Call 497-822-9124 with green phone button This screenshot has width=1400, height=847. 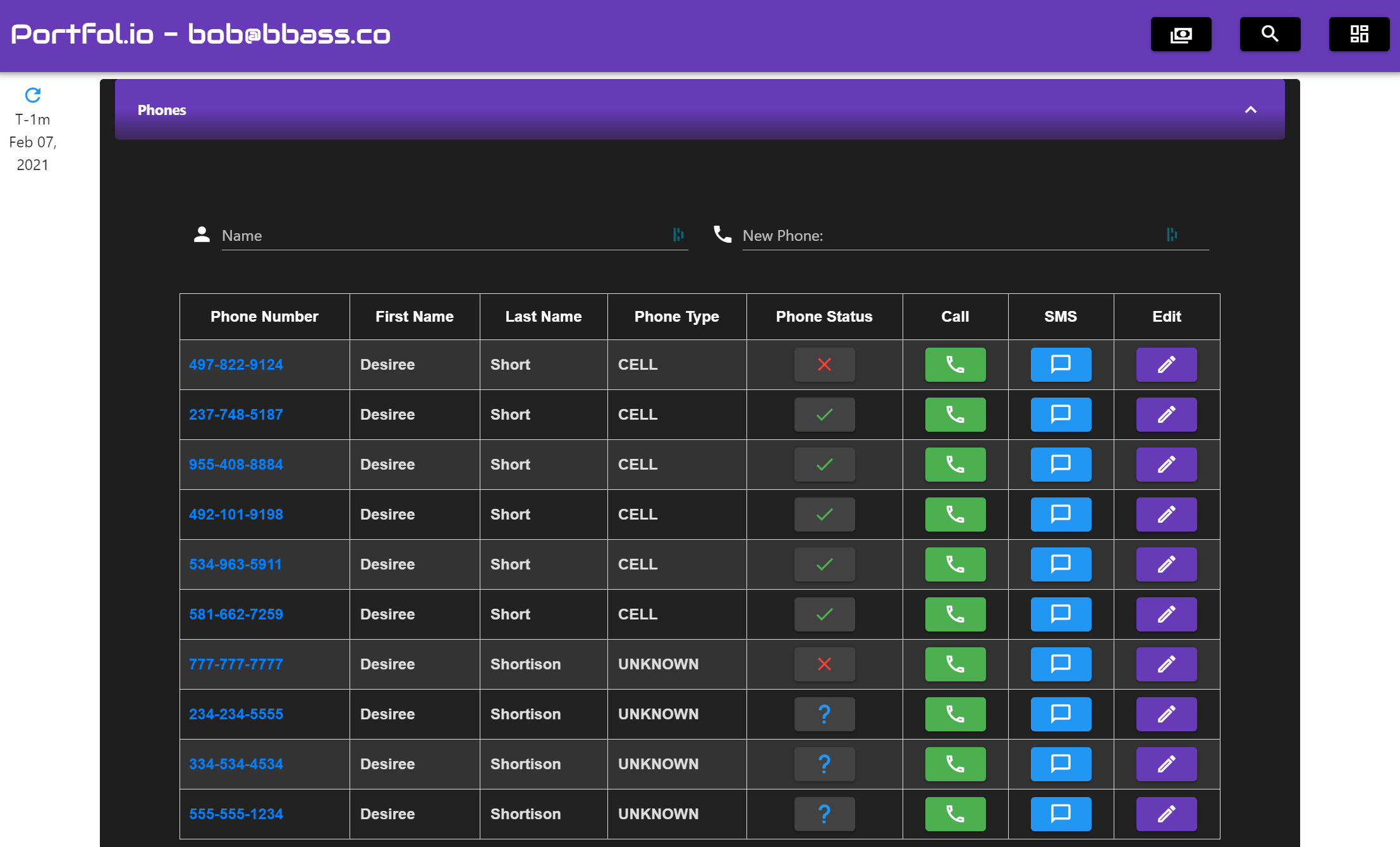955,365
